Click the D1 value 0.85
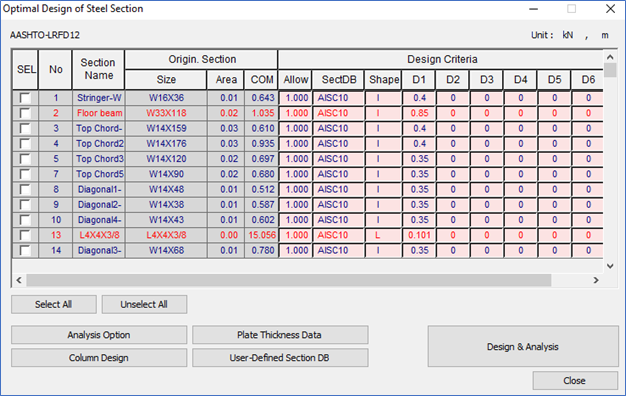Viewport: 626px width, 396px height. point(419,113)
